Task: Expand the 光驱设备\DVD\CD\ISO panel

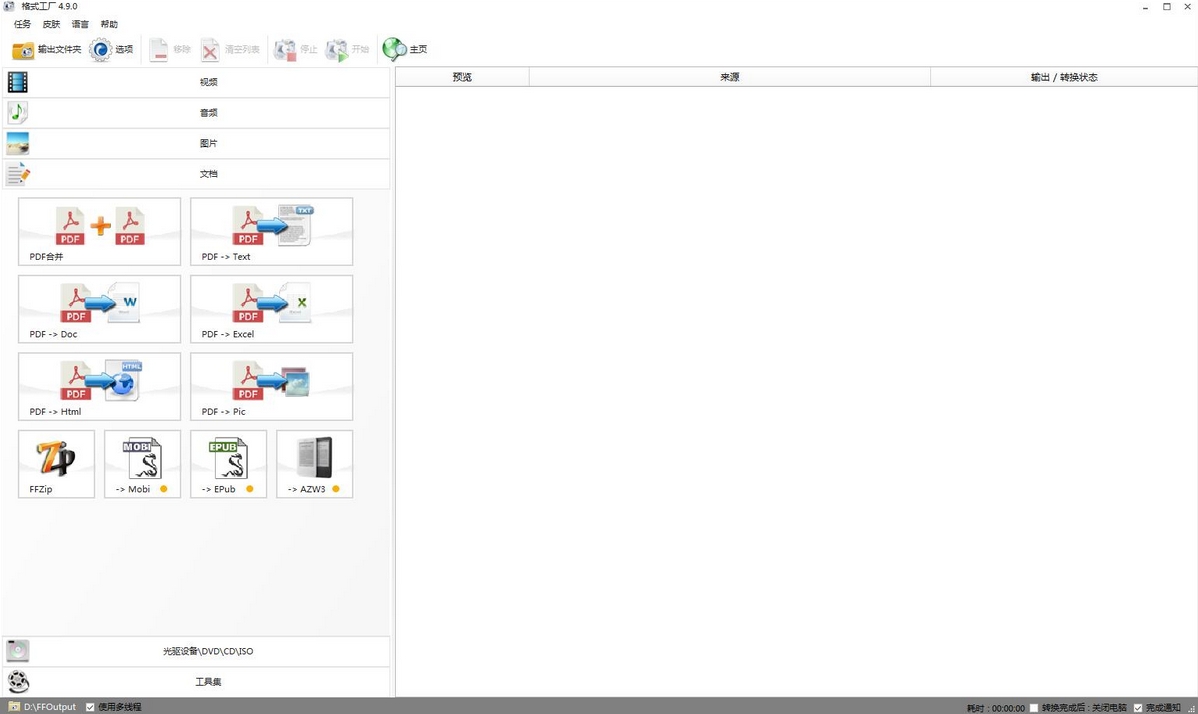Action: point(196,651)
